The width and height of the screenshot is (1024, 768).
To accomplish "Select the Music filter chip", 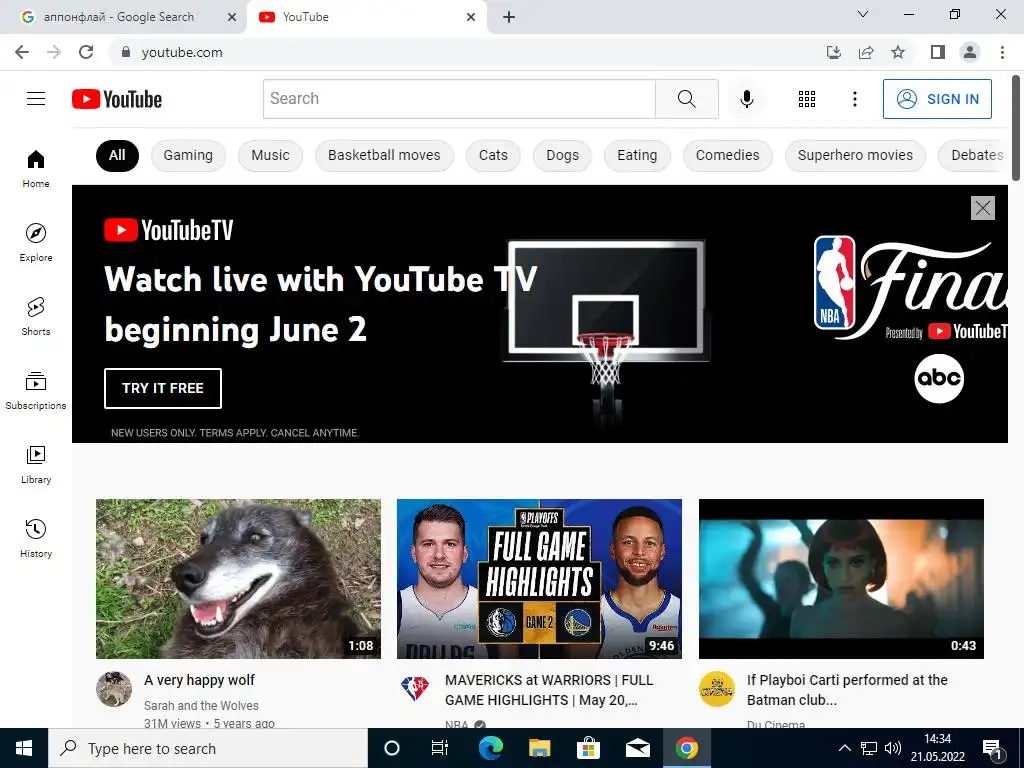I will (270, 155).
